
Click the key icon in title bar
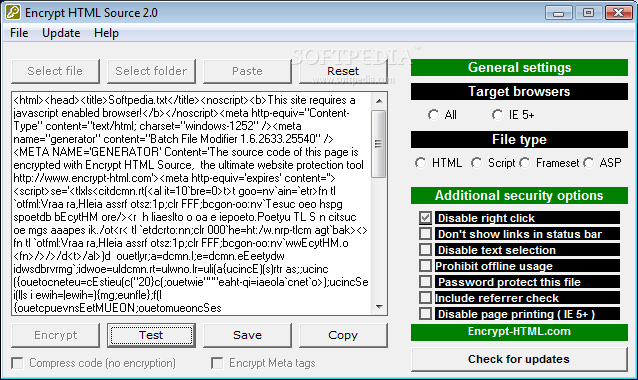13,12
